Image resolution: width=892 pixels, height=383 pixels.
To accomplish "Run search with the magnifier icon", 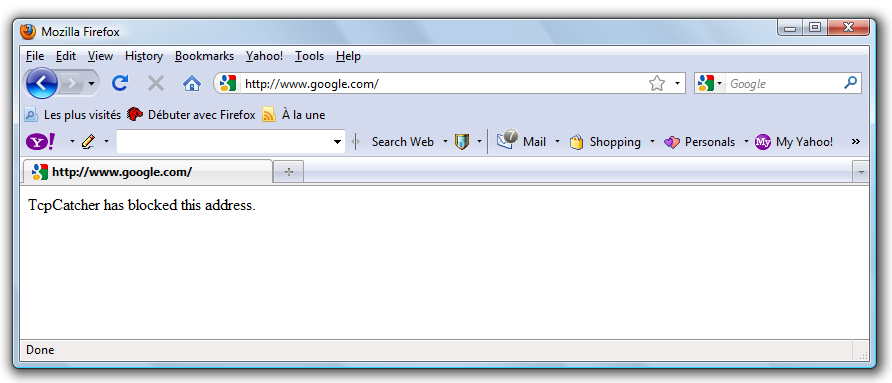I will click(850, 83).
